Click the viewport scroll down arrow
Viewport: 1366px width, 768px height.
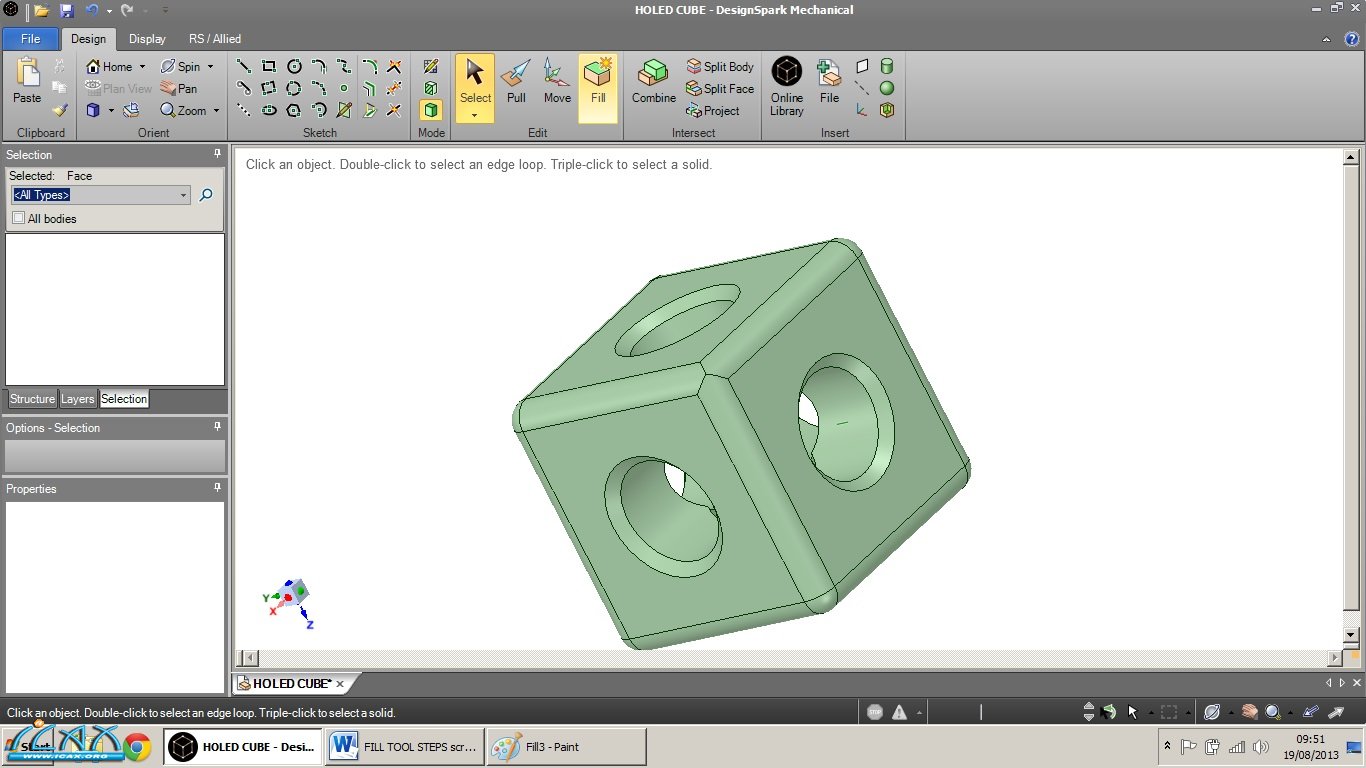(x=1351, y=635)
